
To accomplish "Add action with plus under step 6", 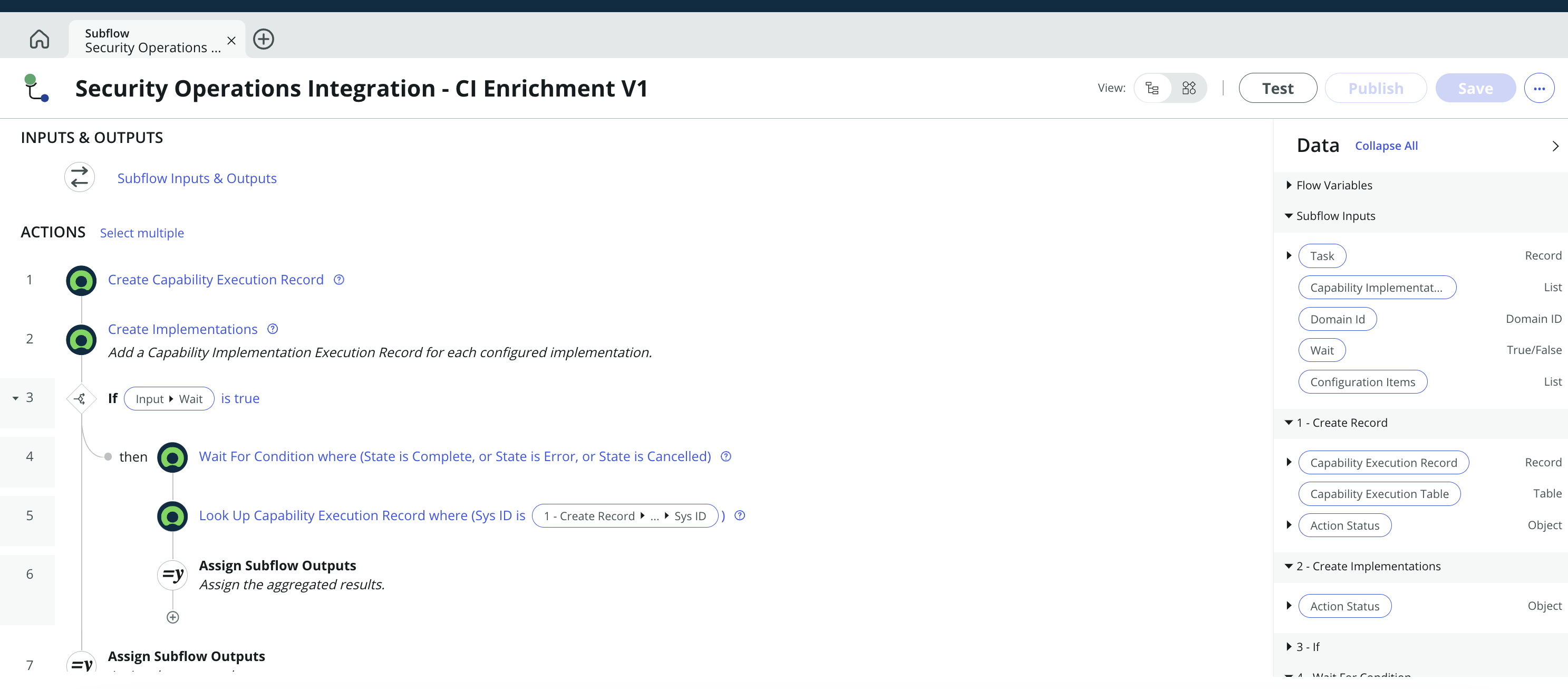I will tap(173, 617).
